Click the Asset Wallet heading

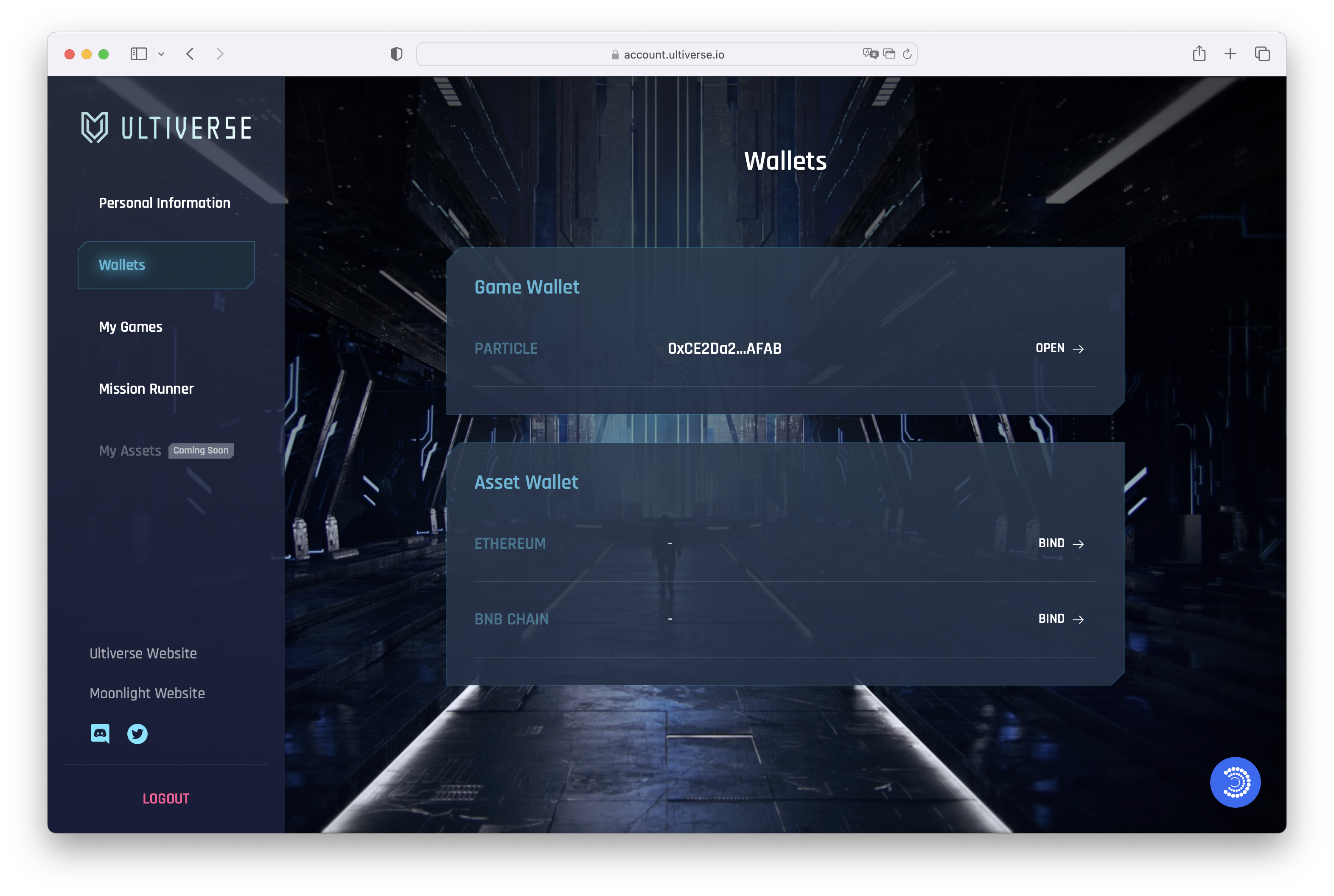click(x=527, y=482)
